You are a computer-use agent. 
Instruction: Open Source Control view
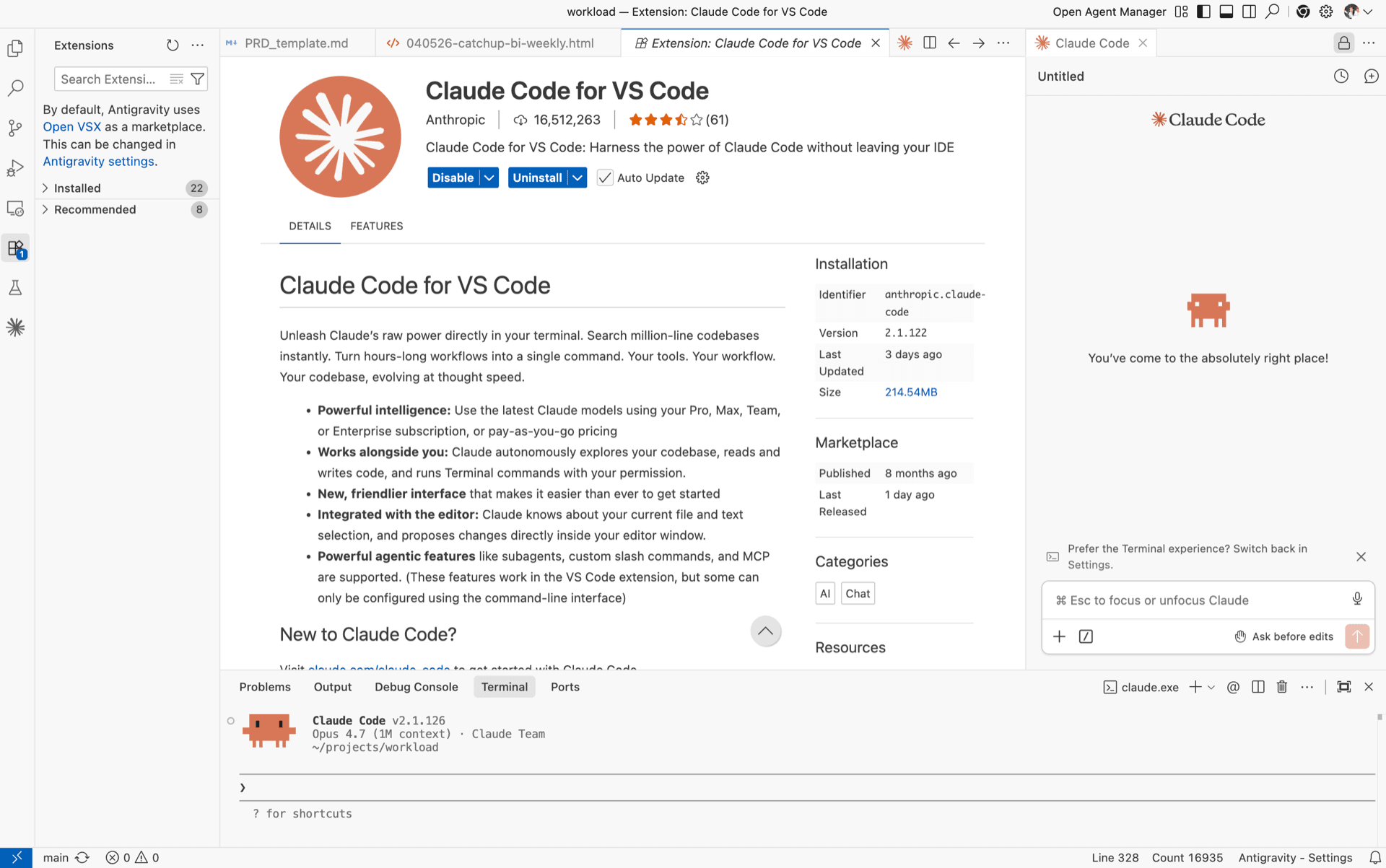point(15,128)
